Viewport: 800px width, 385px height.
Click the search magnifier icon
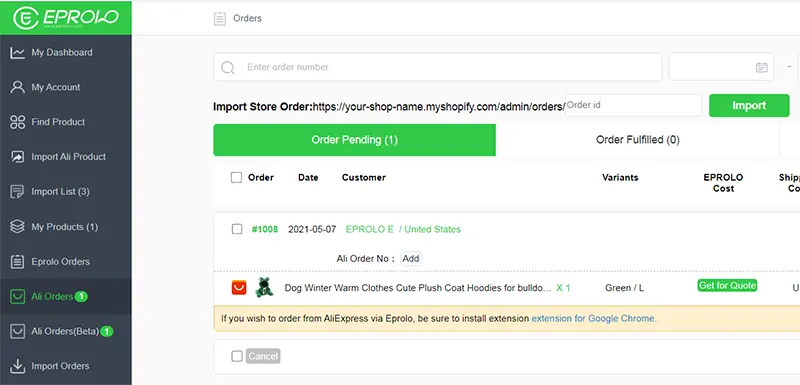tap(228, 67)
